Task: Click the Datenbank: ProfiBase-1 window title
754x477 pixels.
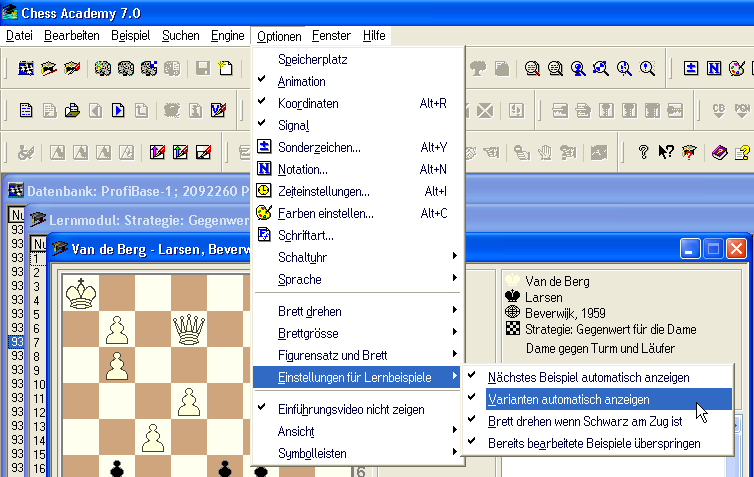Action: click(138, 191)
